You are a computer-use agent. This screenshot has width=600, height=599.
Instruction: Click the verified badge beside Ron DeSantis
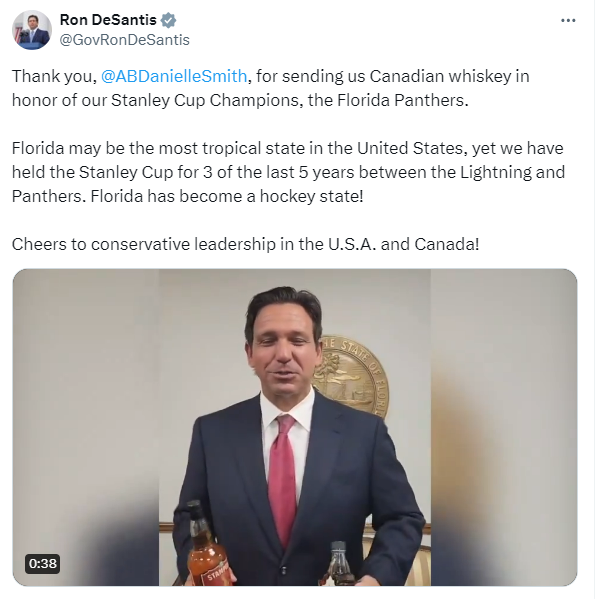[168, 20]
